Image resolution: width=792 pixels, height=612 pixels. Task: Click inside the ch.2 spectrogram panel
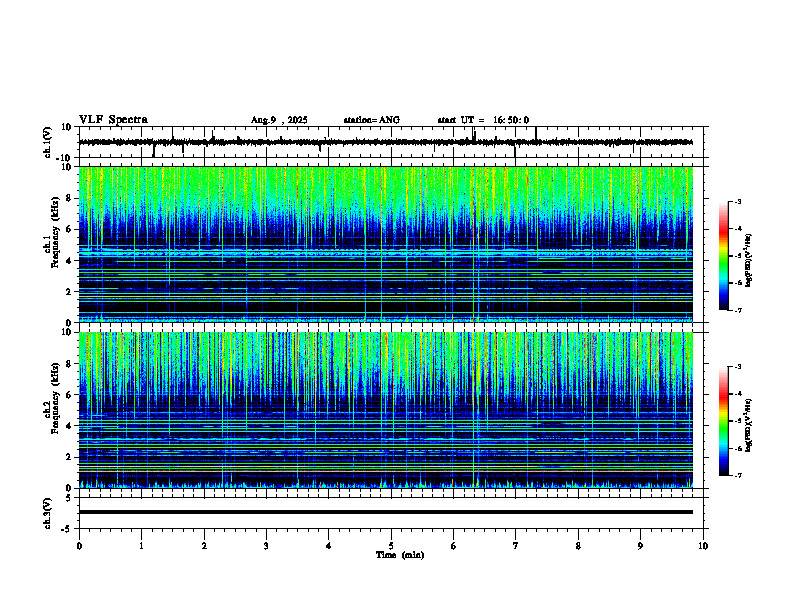coord(386,410)
